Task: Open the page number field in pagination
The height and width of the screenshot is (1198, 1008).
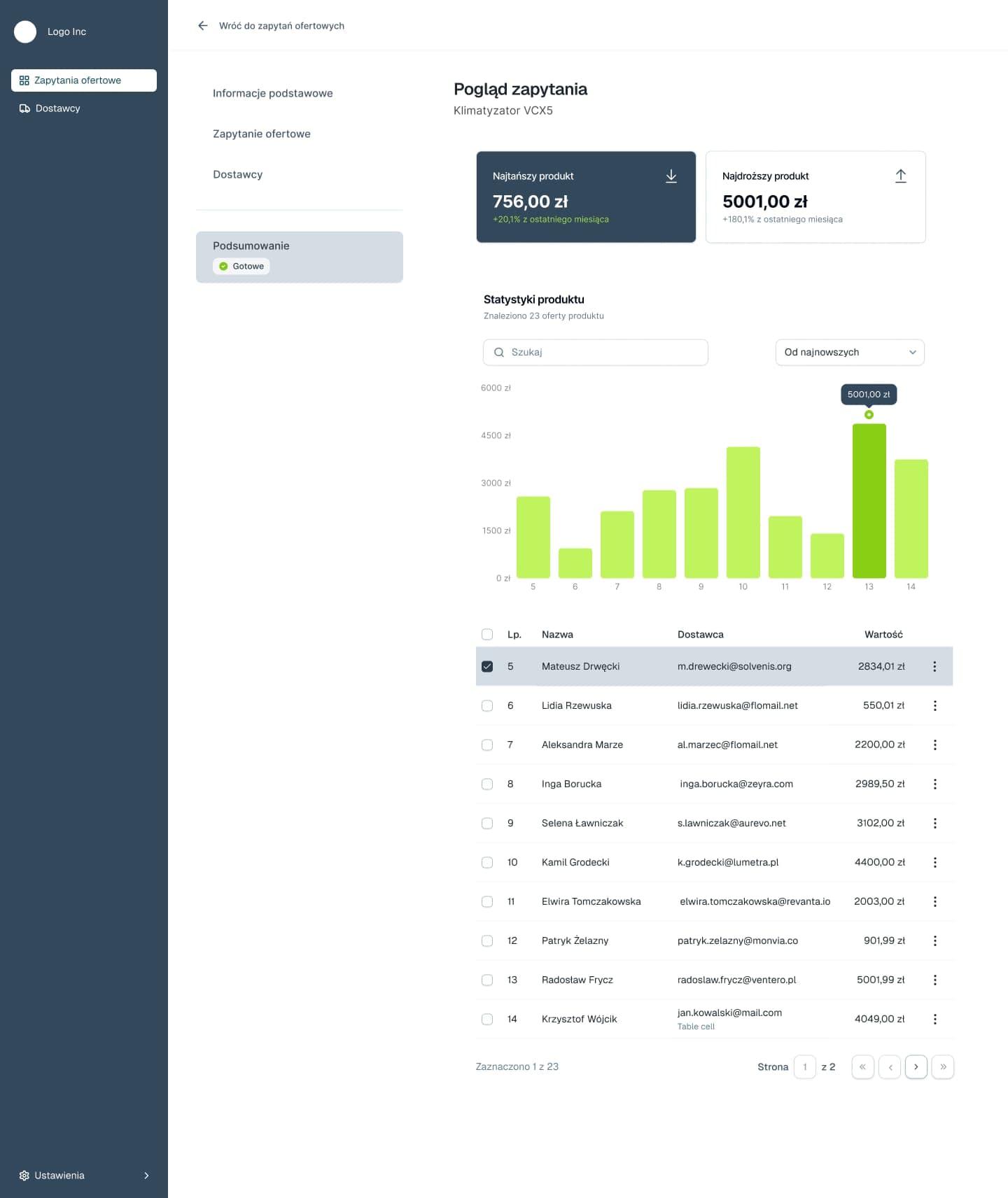Action: pyautogui.click(x=804, y=1067)
